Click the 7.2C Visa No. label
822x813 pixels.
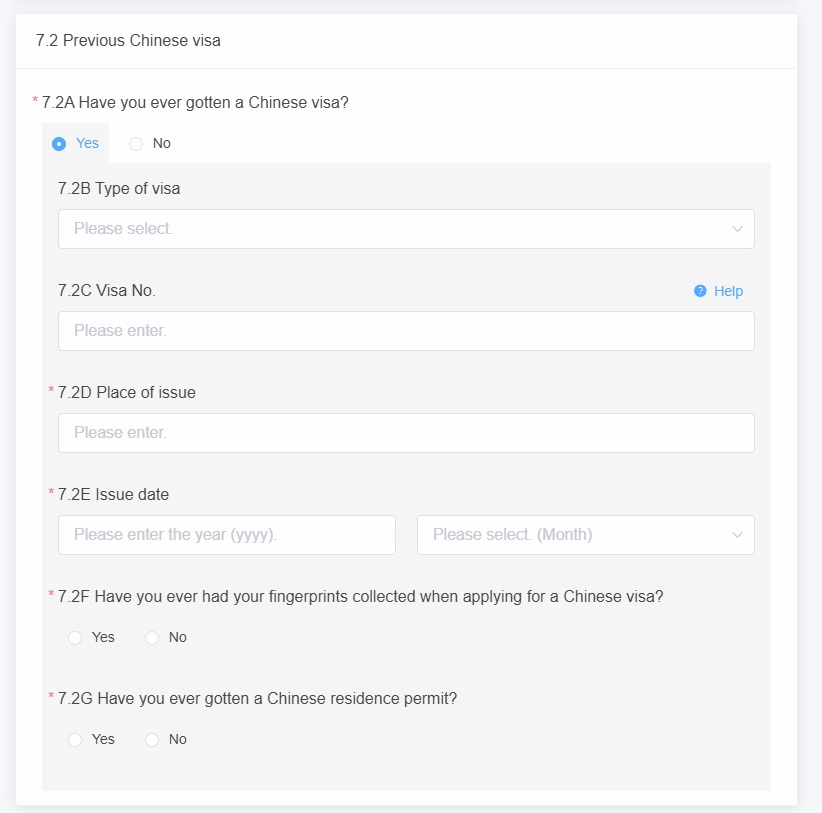pos(107,290)
